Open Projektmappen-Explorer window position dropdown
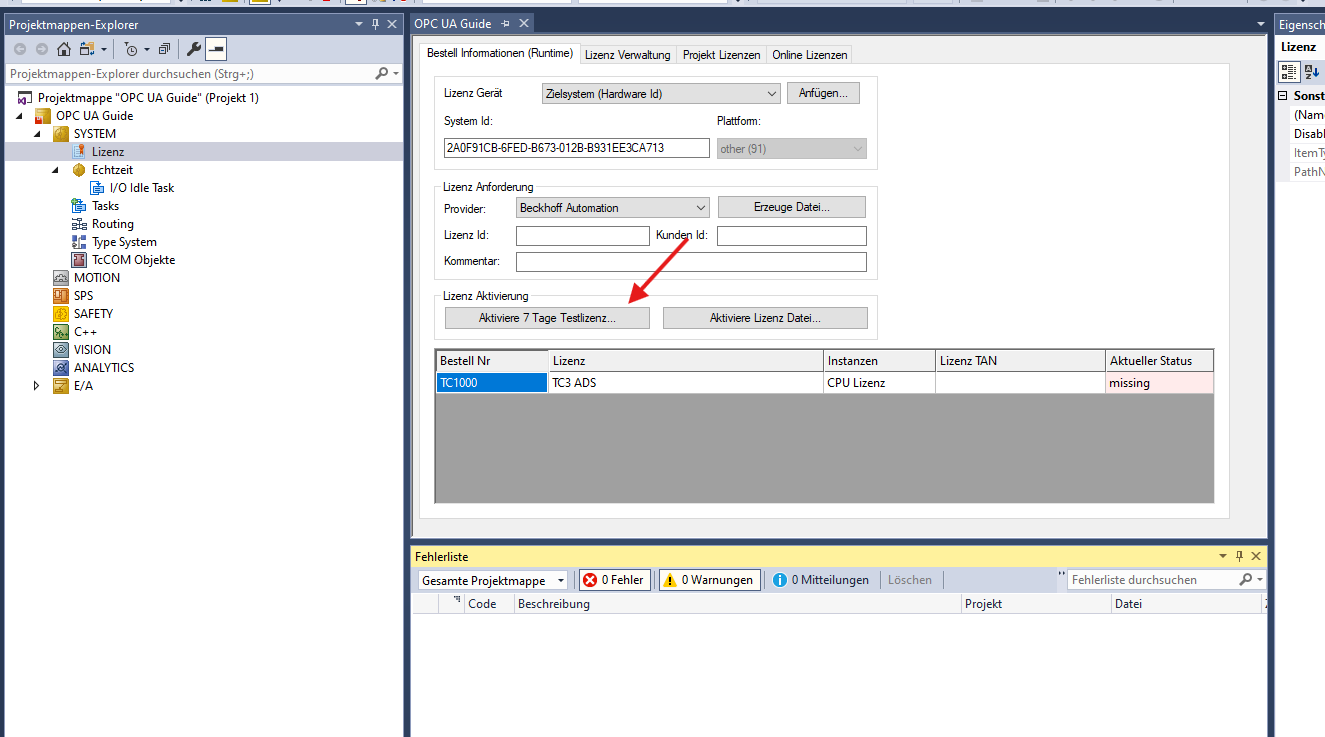The image size is (1325, 737). pyautogui.click(x=359, y=24)
